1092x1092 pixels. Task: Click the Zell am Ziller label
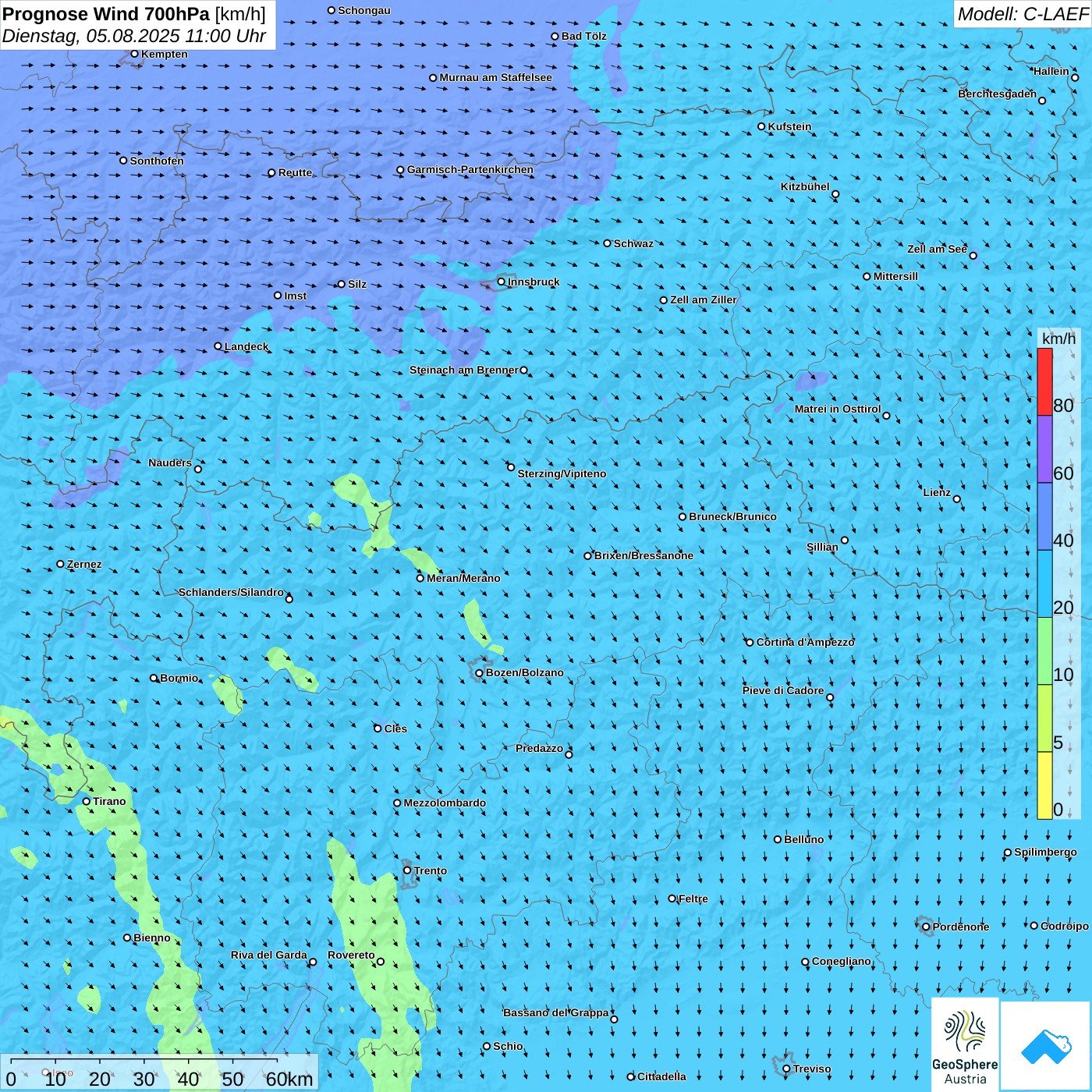tap(703, 300)
